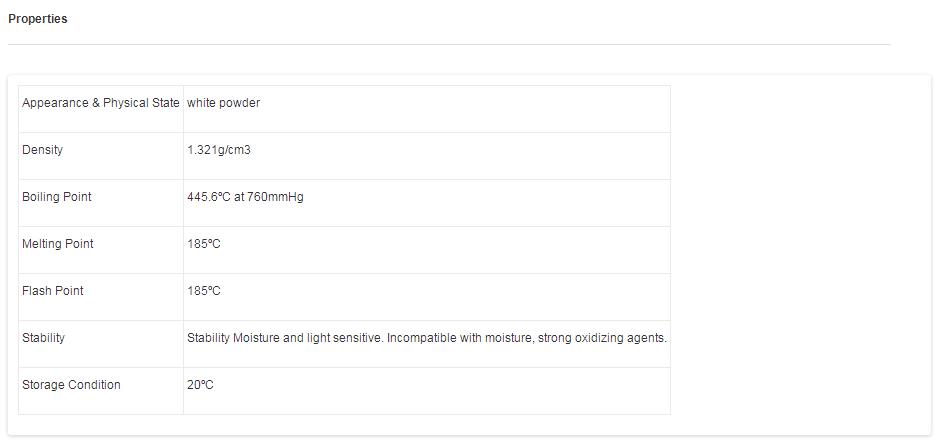The height and width of the screenshot is (440, 934).
Task: Click the Boiling Point label
Action: pyautogui.click(x=56, y=197)
